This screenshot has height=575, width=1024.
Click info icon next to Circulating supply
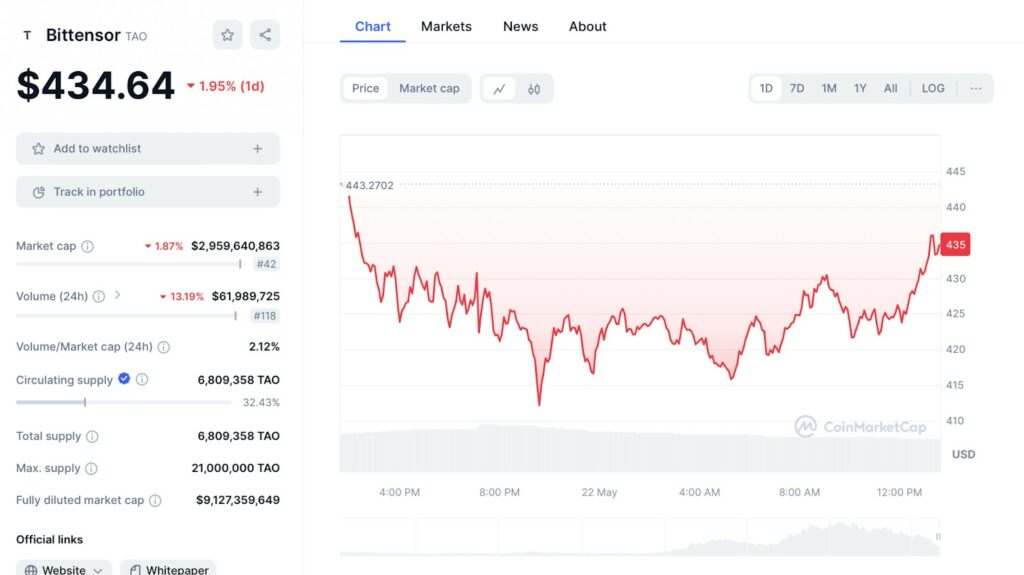coord(142,380)
